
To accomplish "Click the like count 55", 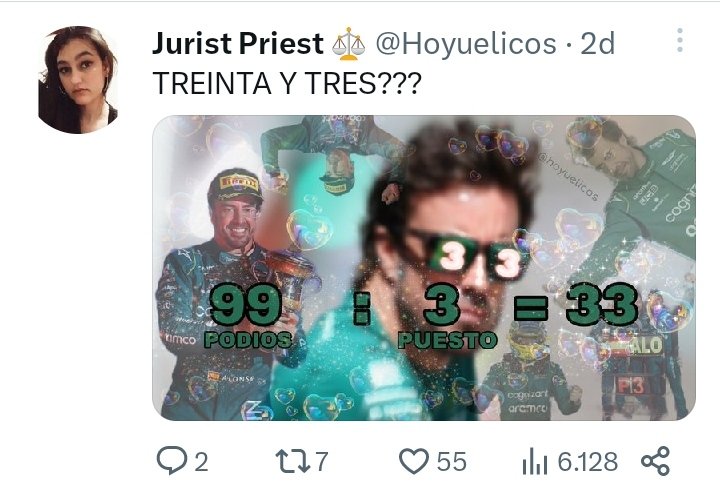I will pos(451,462).
